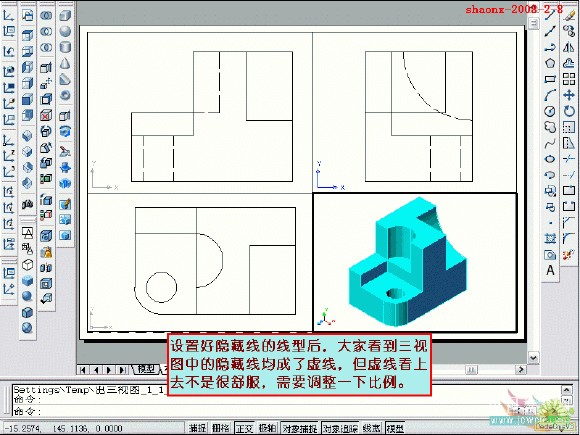Select the UCS Previous tool
580x435 pixels.
(x=9, y=51)
